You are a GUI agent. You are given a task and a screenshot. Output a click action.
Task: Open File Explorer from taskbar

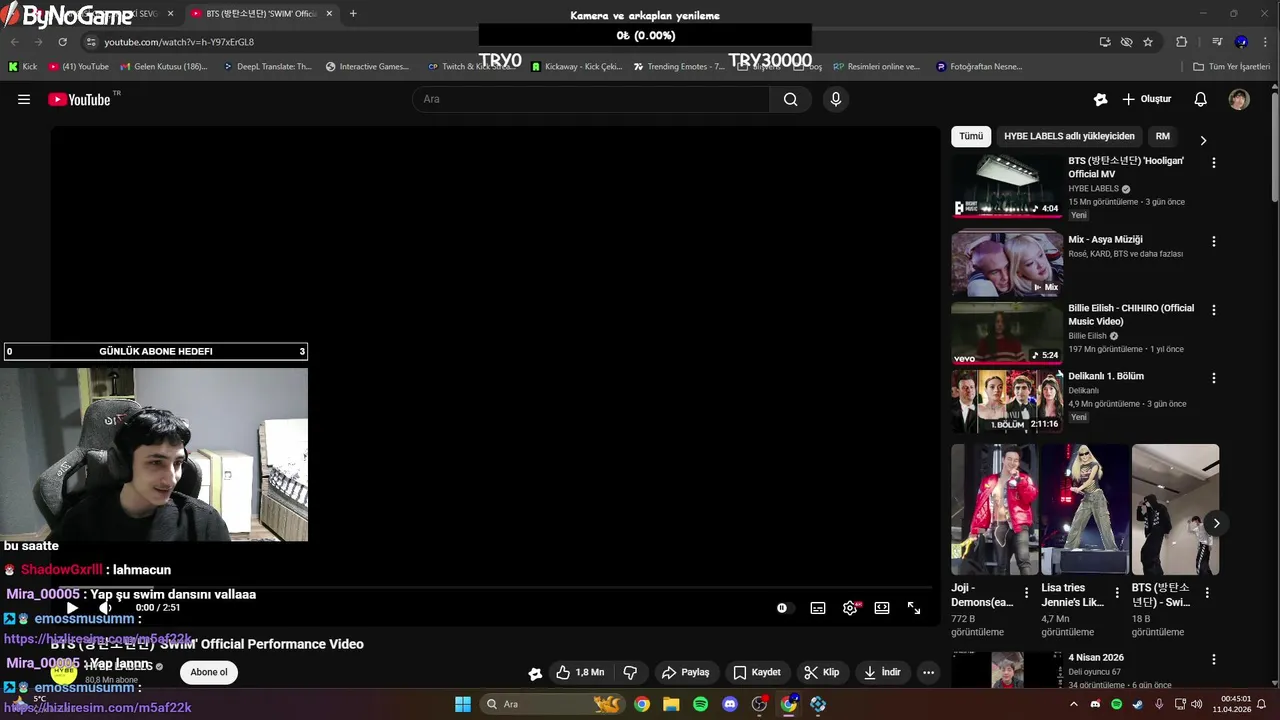pos(671,704)
